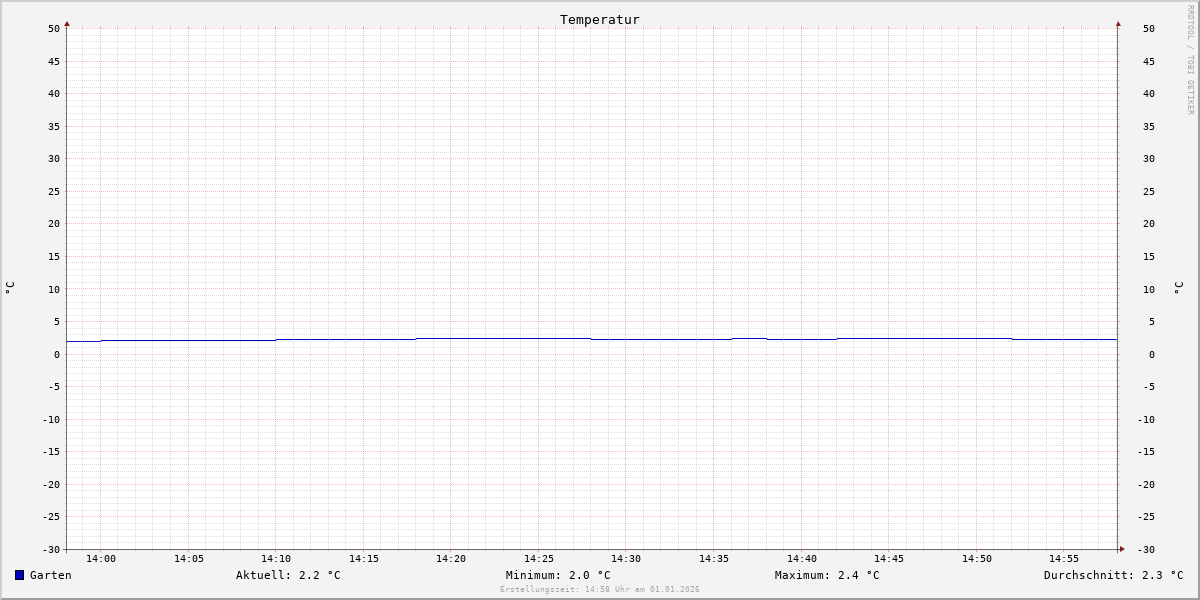Click the right-axis value 15

(x=1149, y=257)
